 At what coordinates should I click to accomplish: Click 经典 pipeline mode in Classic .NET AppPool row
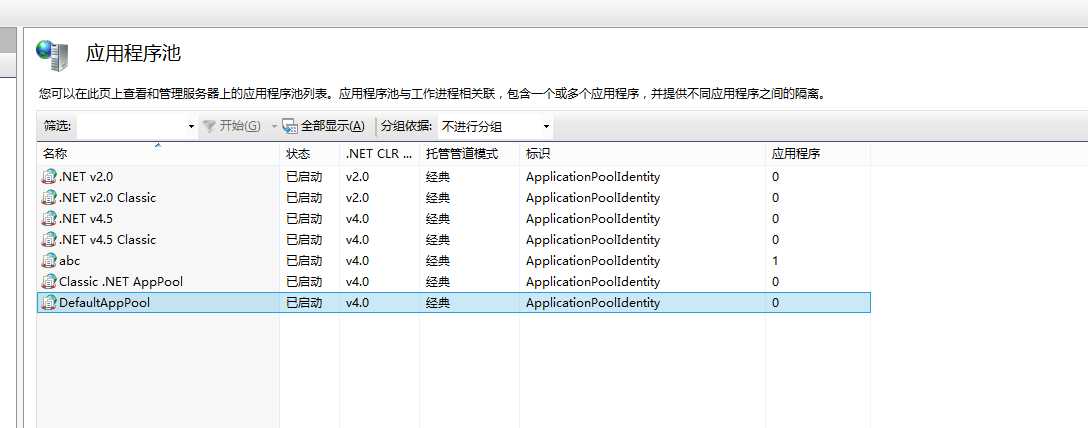(x=438, y=282)
